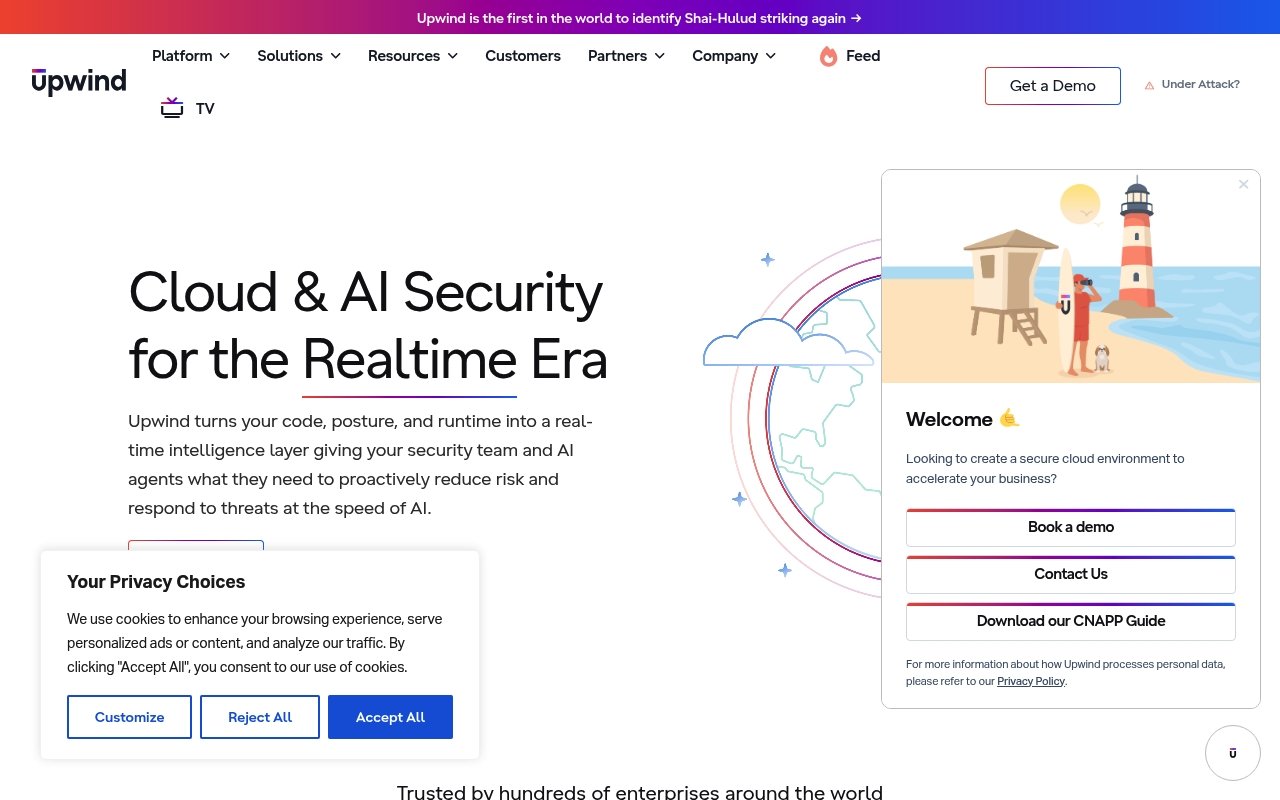Click the Solutions menu label
1280x800 pixels.
[290, 56]
